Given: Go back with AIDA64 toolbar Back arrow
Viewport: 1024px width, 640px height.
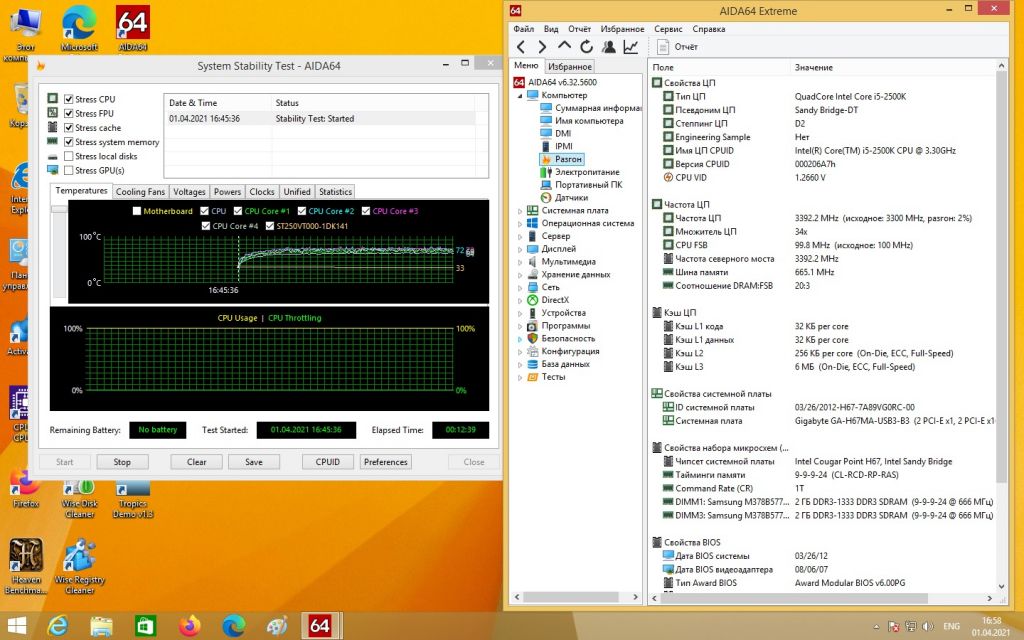Looking at the screenshot, I should click(x=520, y=47).
